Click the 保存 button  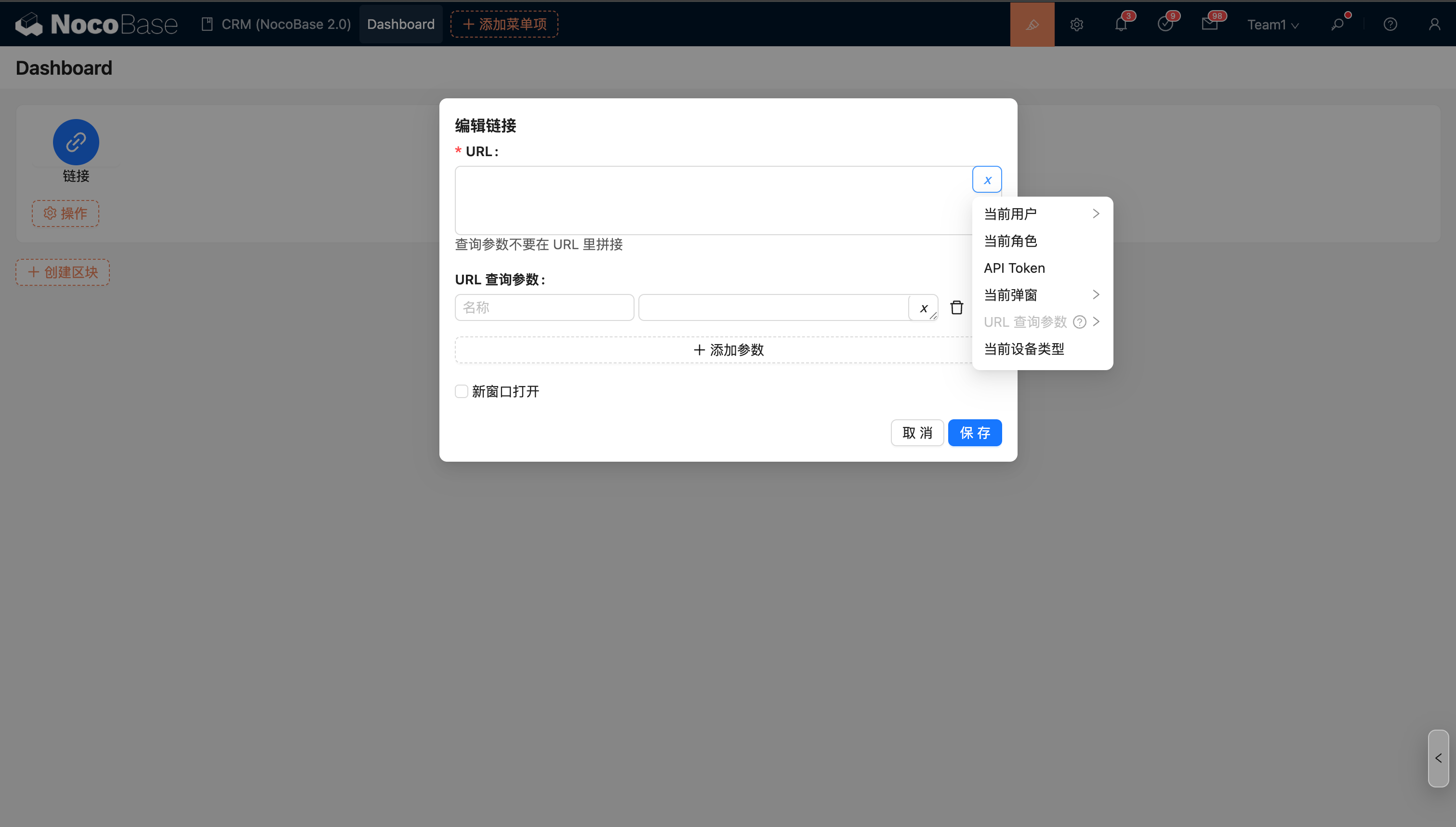point(974,433)
